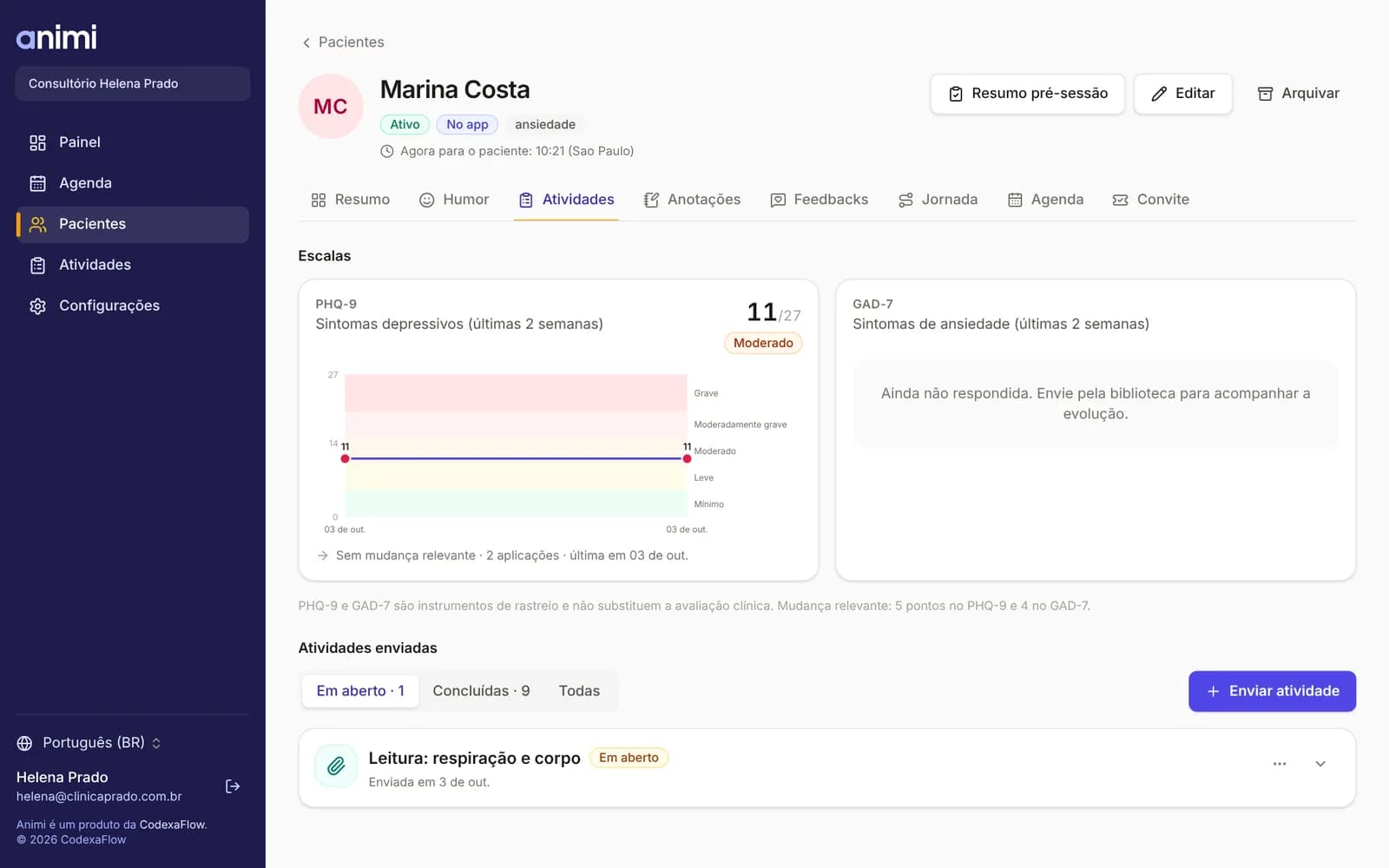Open the Feedbacks tab
Image resolution: width=1389 pixels, height=868 pixels.
(820, 200)
